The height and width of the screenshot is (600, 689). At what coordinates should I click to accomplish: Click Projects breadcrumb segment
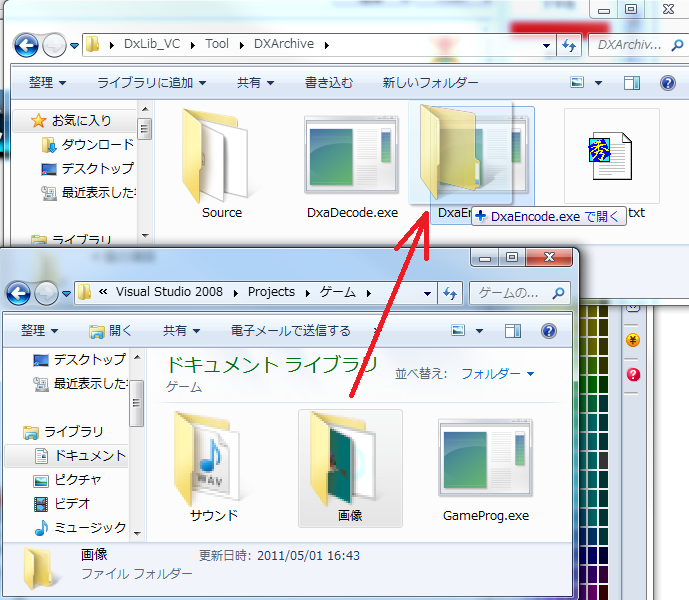(x=271, y=292)
